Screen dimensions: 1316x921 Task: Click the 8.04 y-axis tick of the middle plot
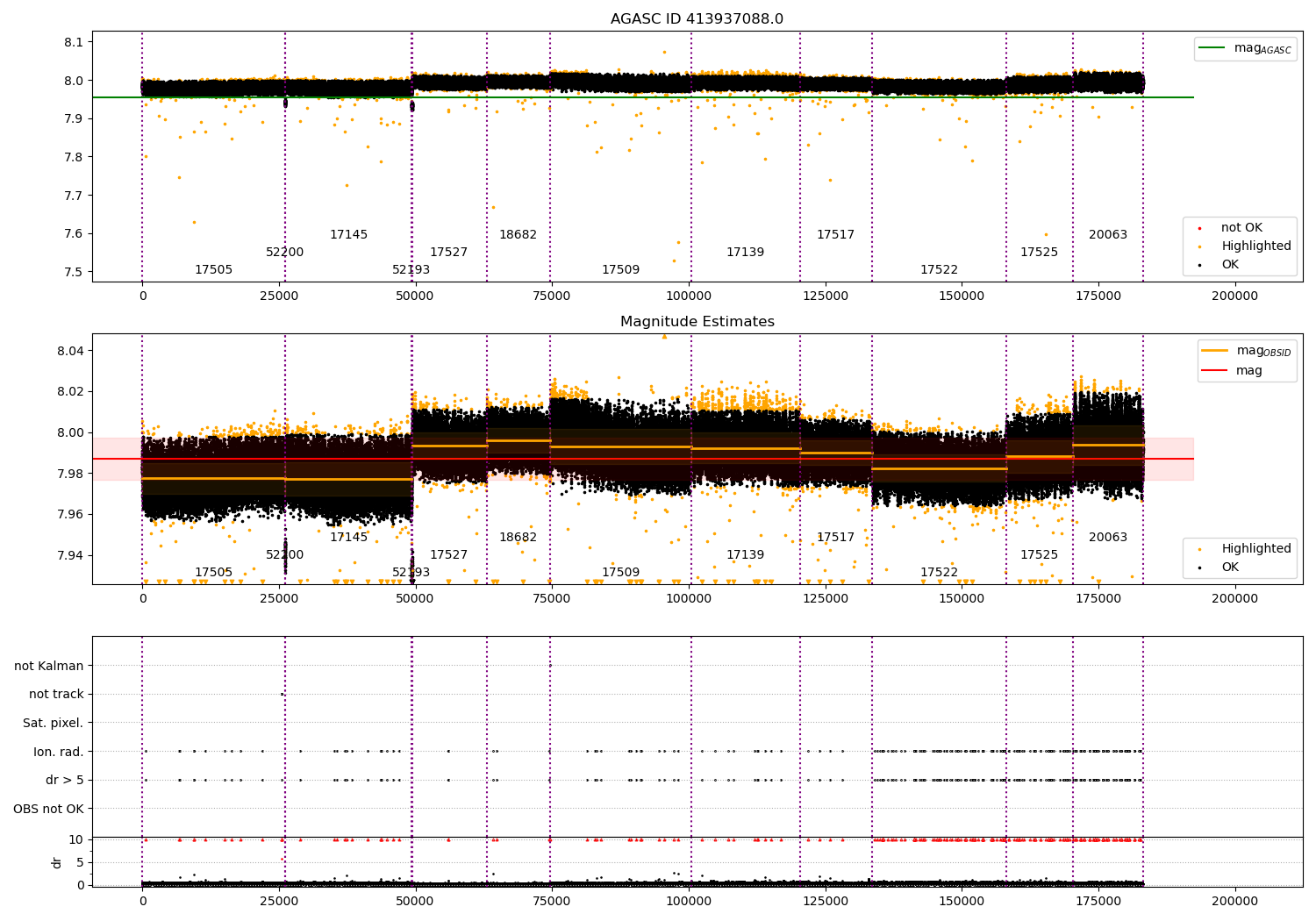[71, 351]
